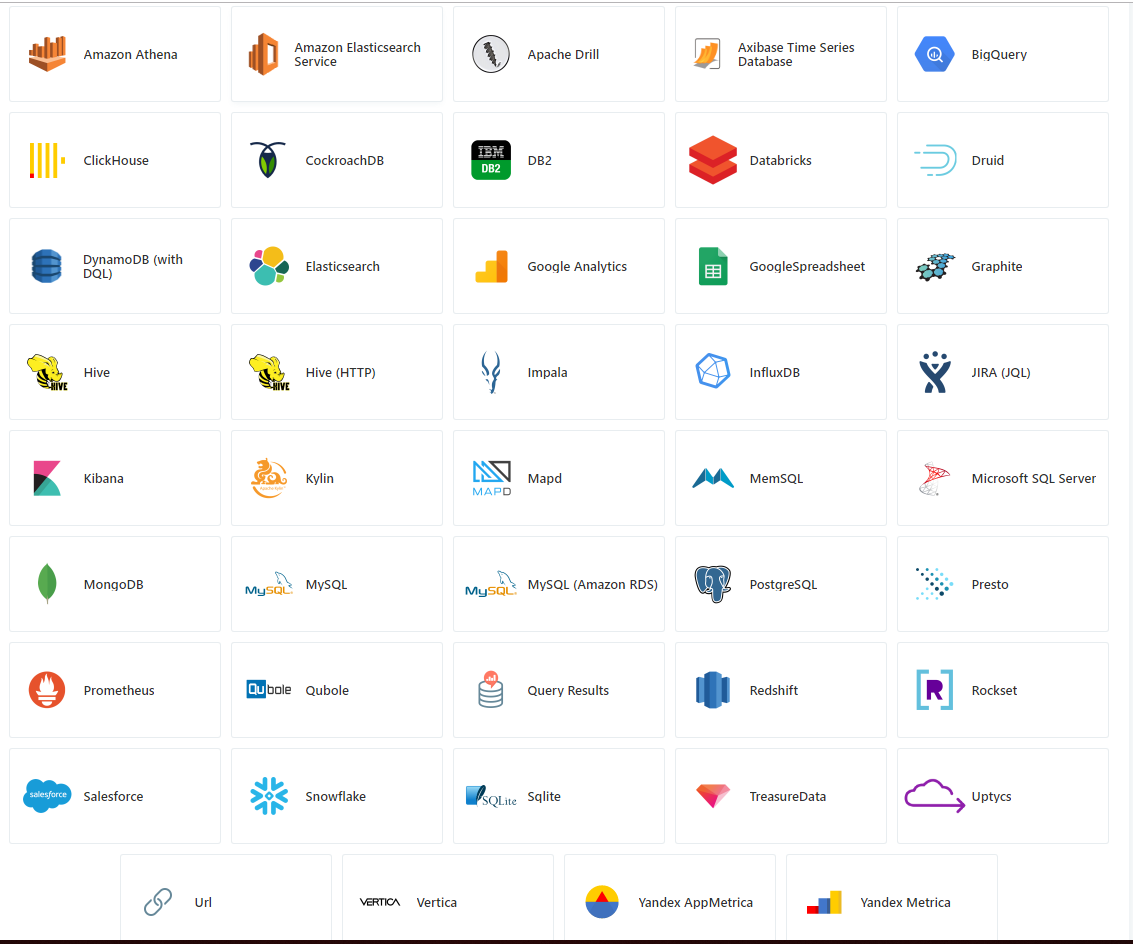
Task: Click the 'CockroachDB' label
Action: (344, 160)
